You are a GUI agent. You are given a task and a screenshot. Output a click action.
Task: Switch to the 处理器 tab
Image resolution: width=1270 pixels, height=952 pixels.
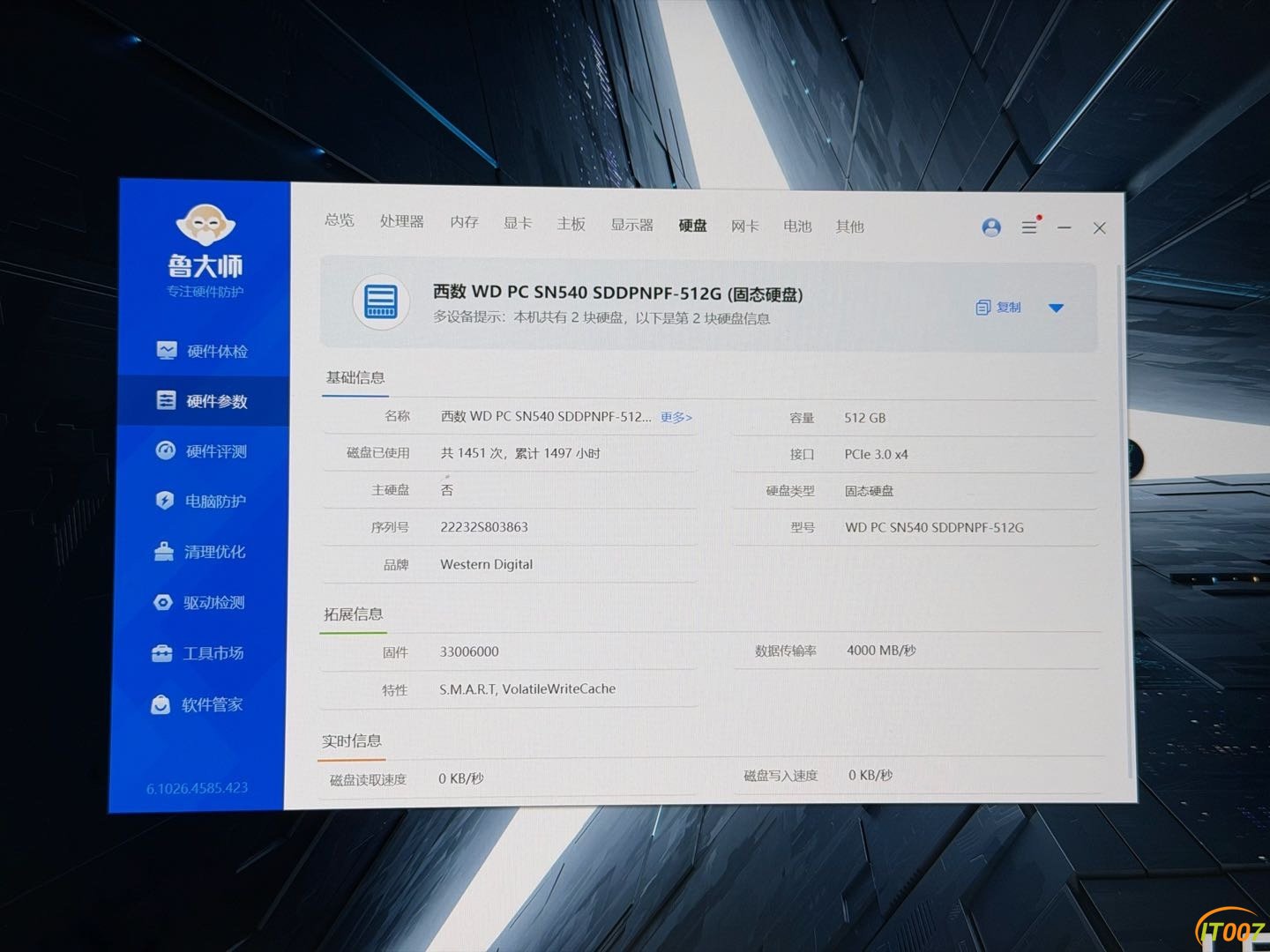[x=402, y=221]
